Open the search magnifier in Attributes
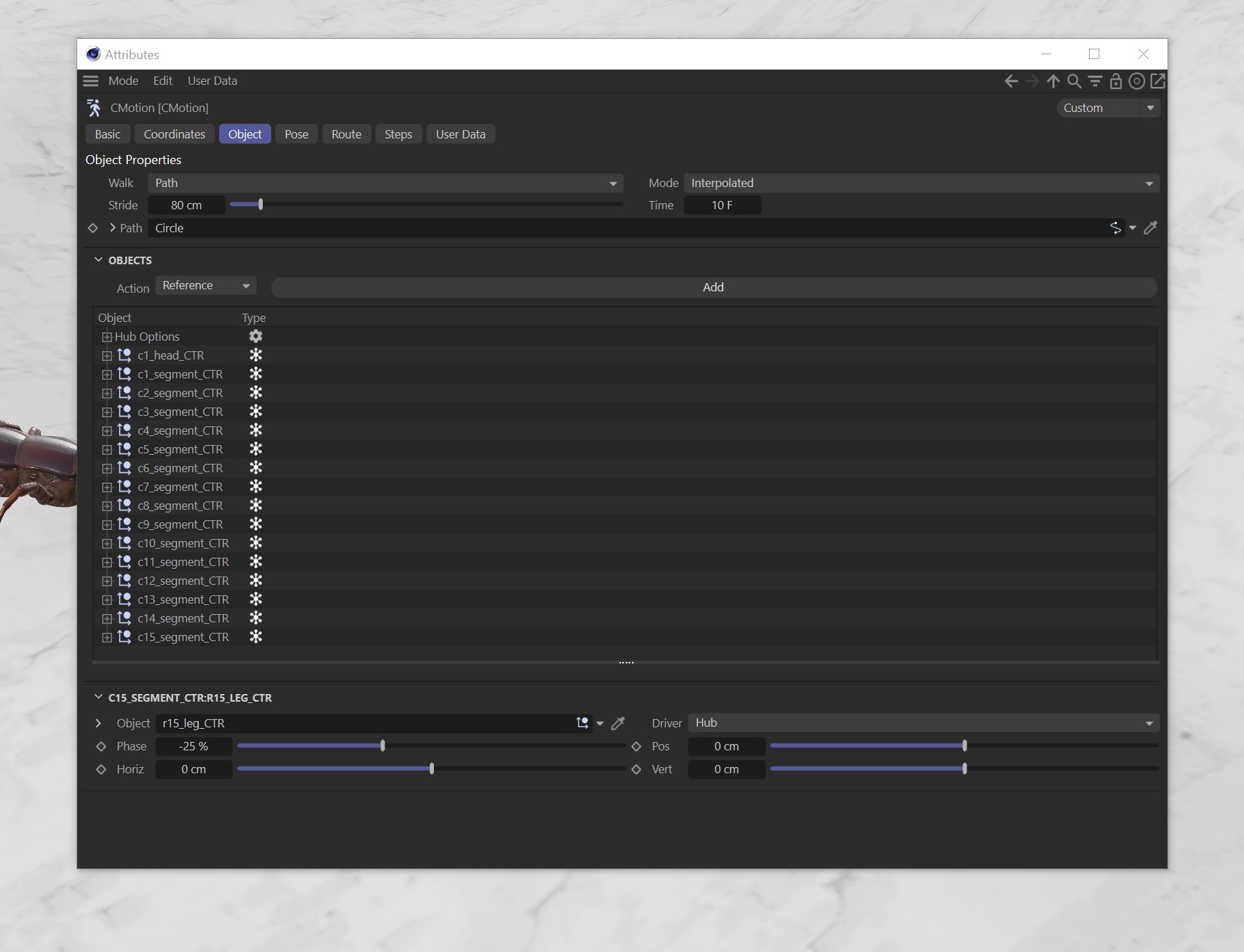 [x=1074, y=81]
